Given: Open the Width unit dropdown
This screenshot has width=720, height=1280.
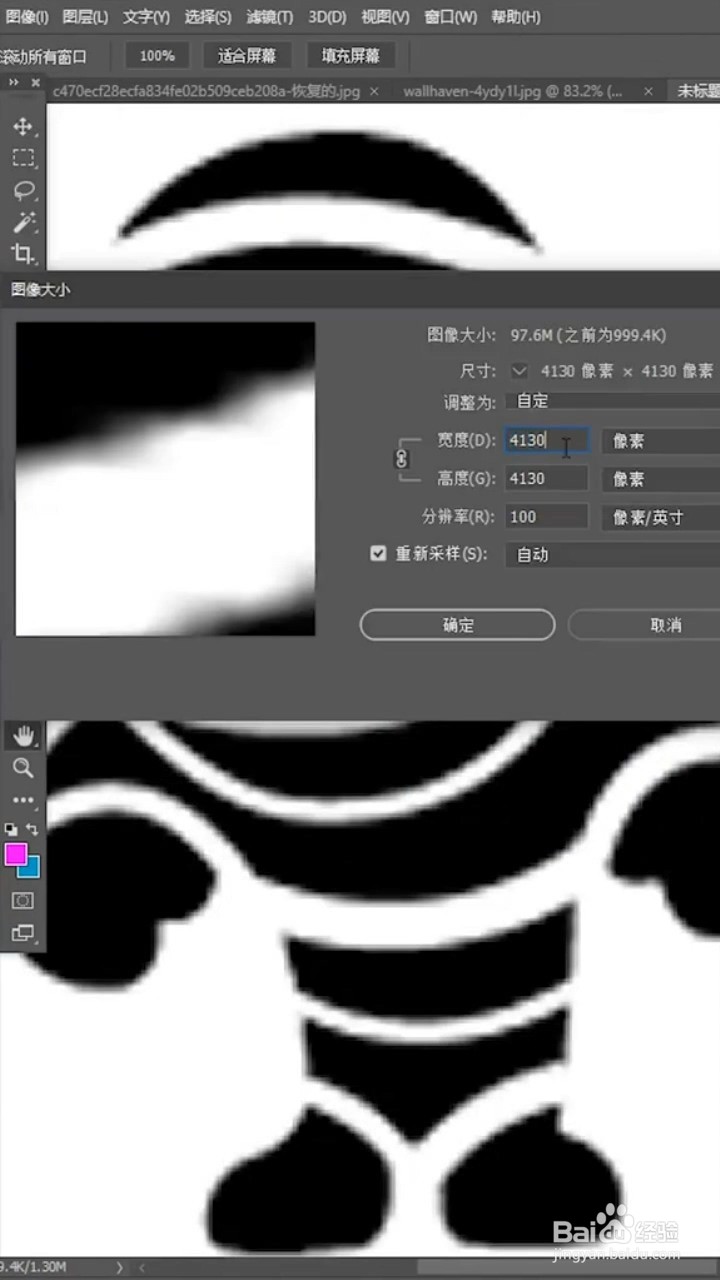Looking at the screenshot, I should click(661, 441).
